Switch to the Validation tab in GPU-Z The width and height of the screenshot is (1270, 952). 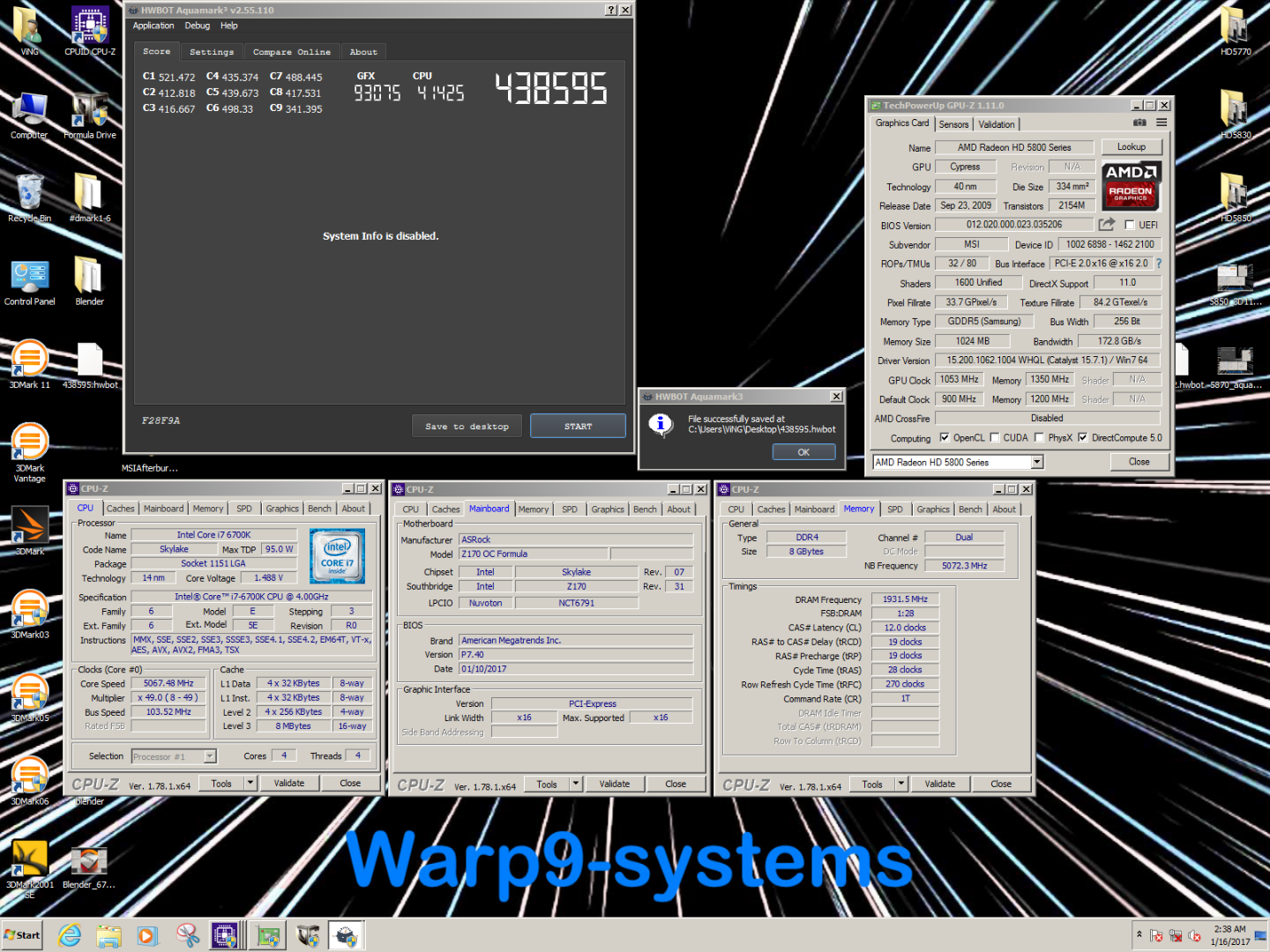point(997,124)
